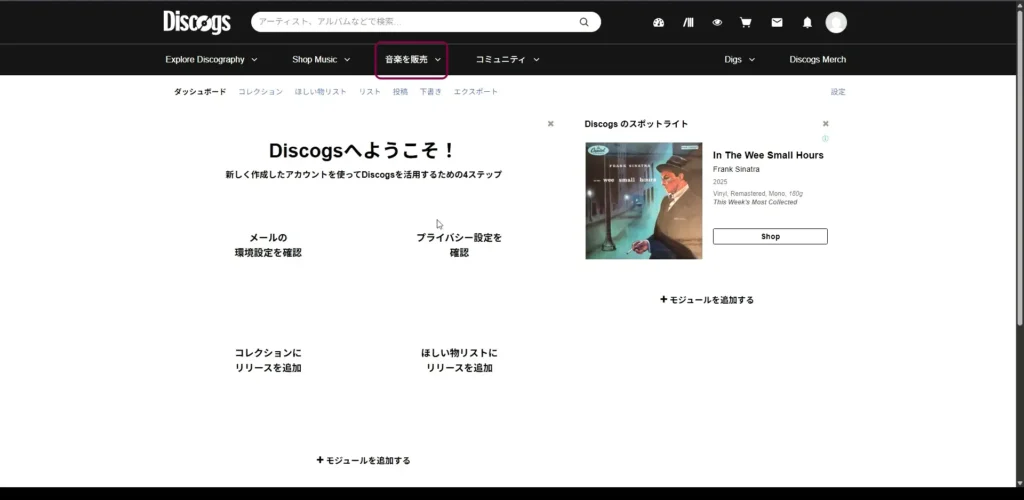Click the Discogs logo in header
Screen dimensions: 1024x500
click(197, 22)
